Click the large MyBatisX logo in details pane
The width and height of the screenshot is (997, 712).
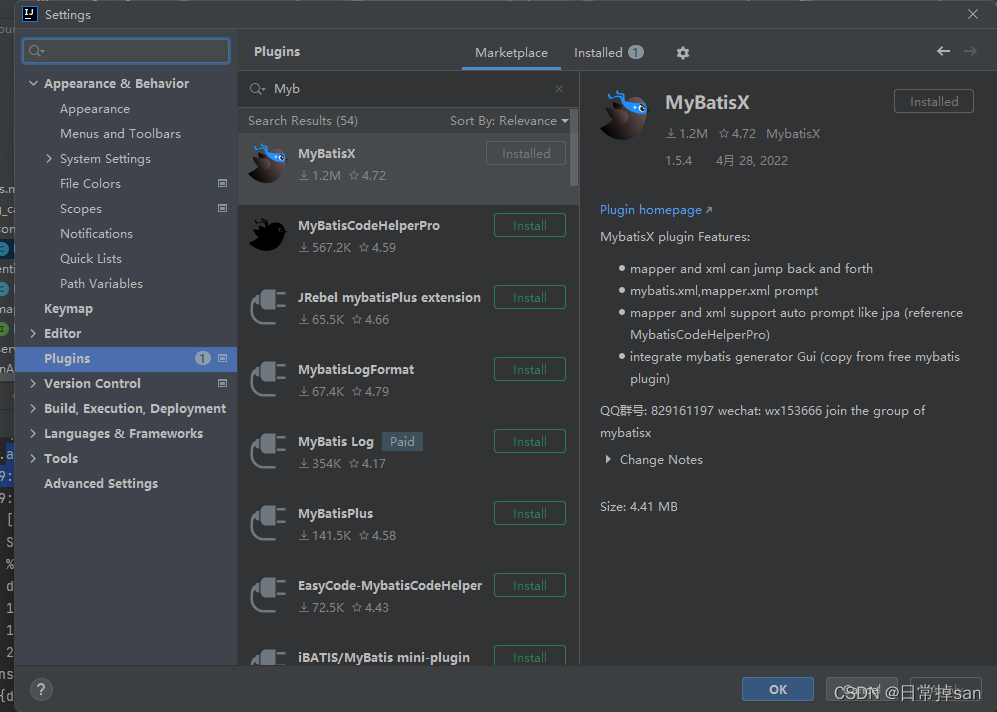coord(624,115)
